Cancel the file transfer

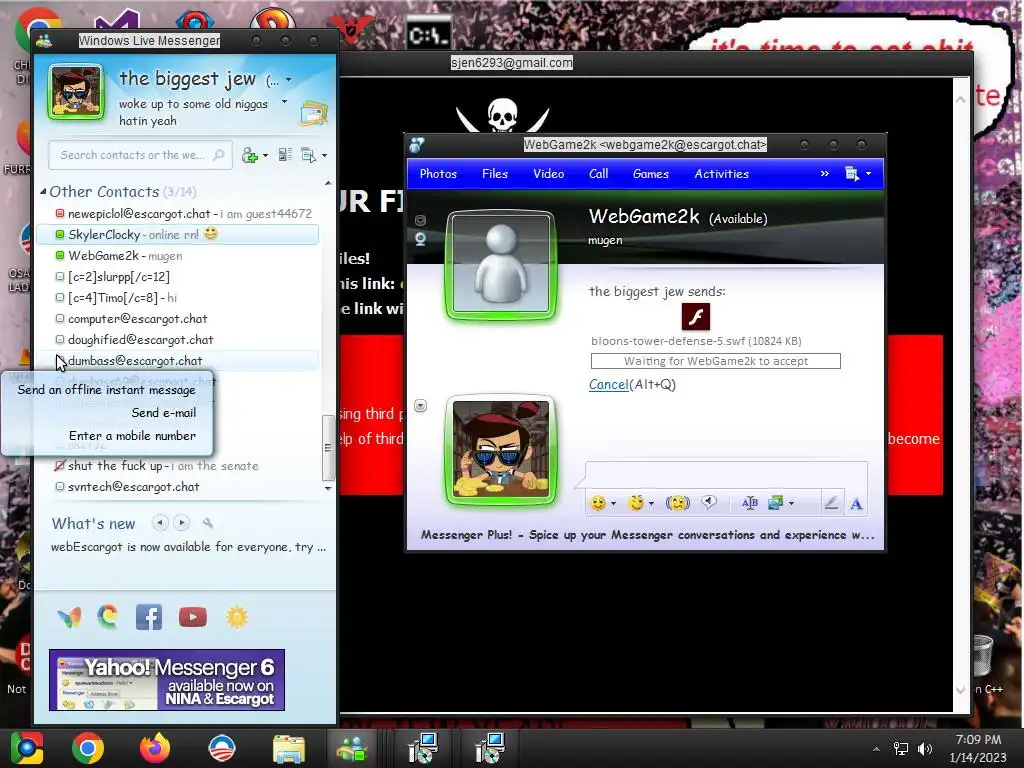[x=609, y=385]
